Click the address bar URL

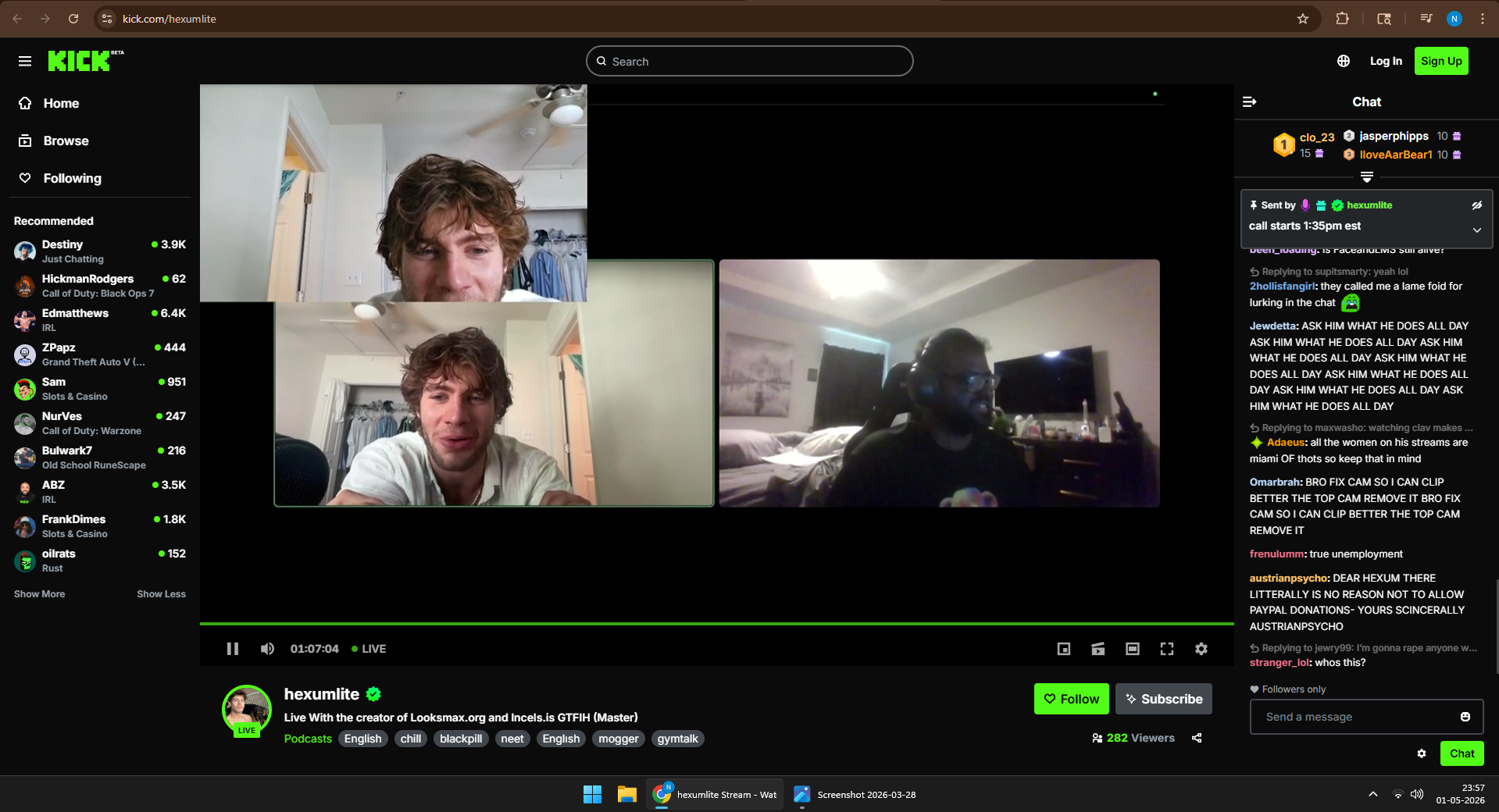tap(170, 19)
